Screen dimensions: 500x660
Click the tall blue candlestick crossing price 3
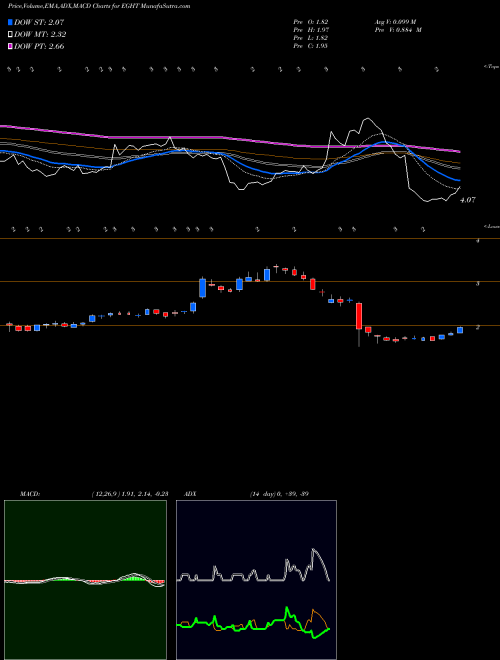click(x=202, y=288)
